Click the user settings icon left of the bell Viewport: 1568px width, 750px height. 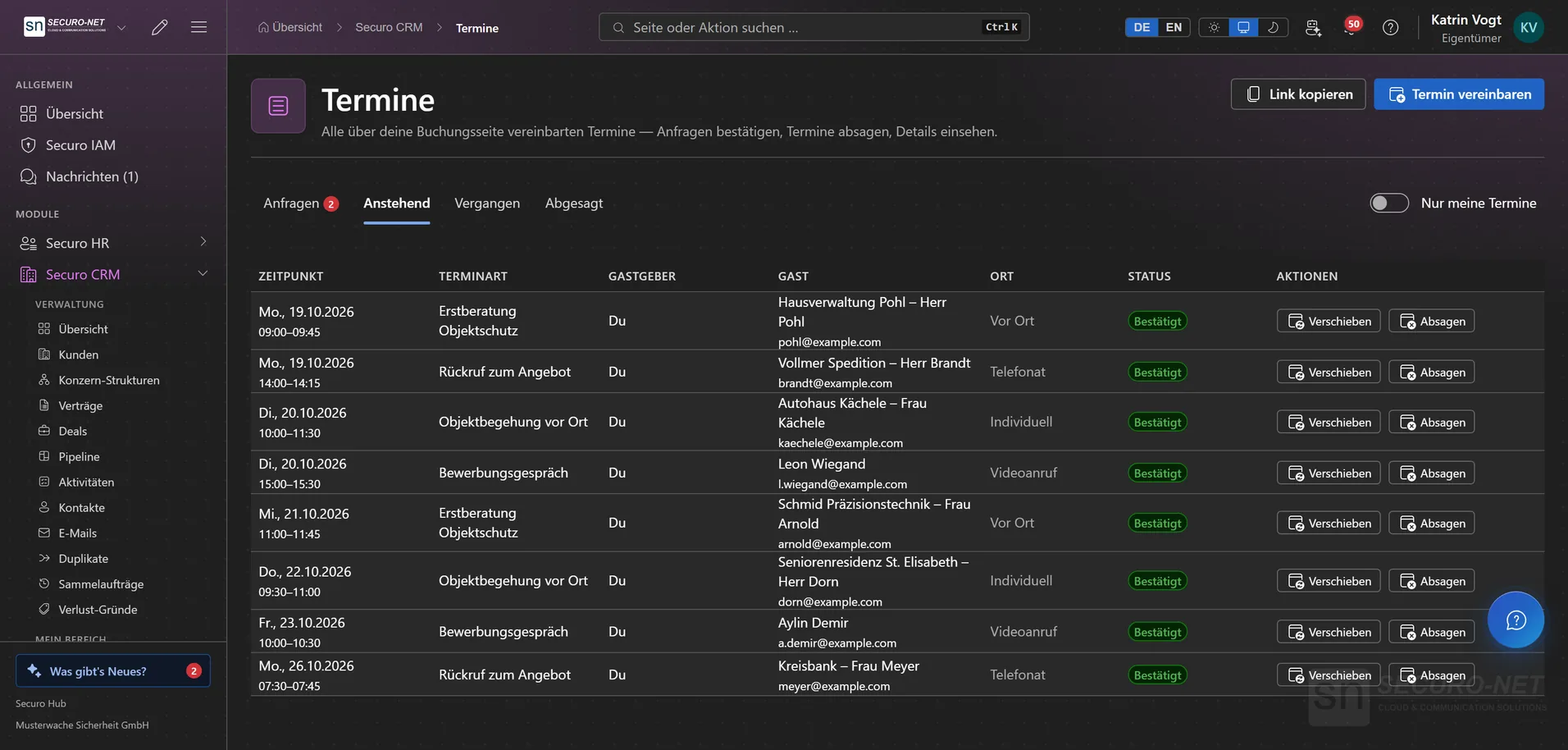(x=1313, y=27)
